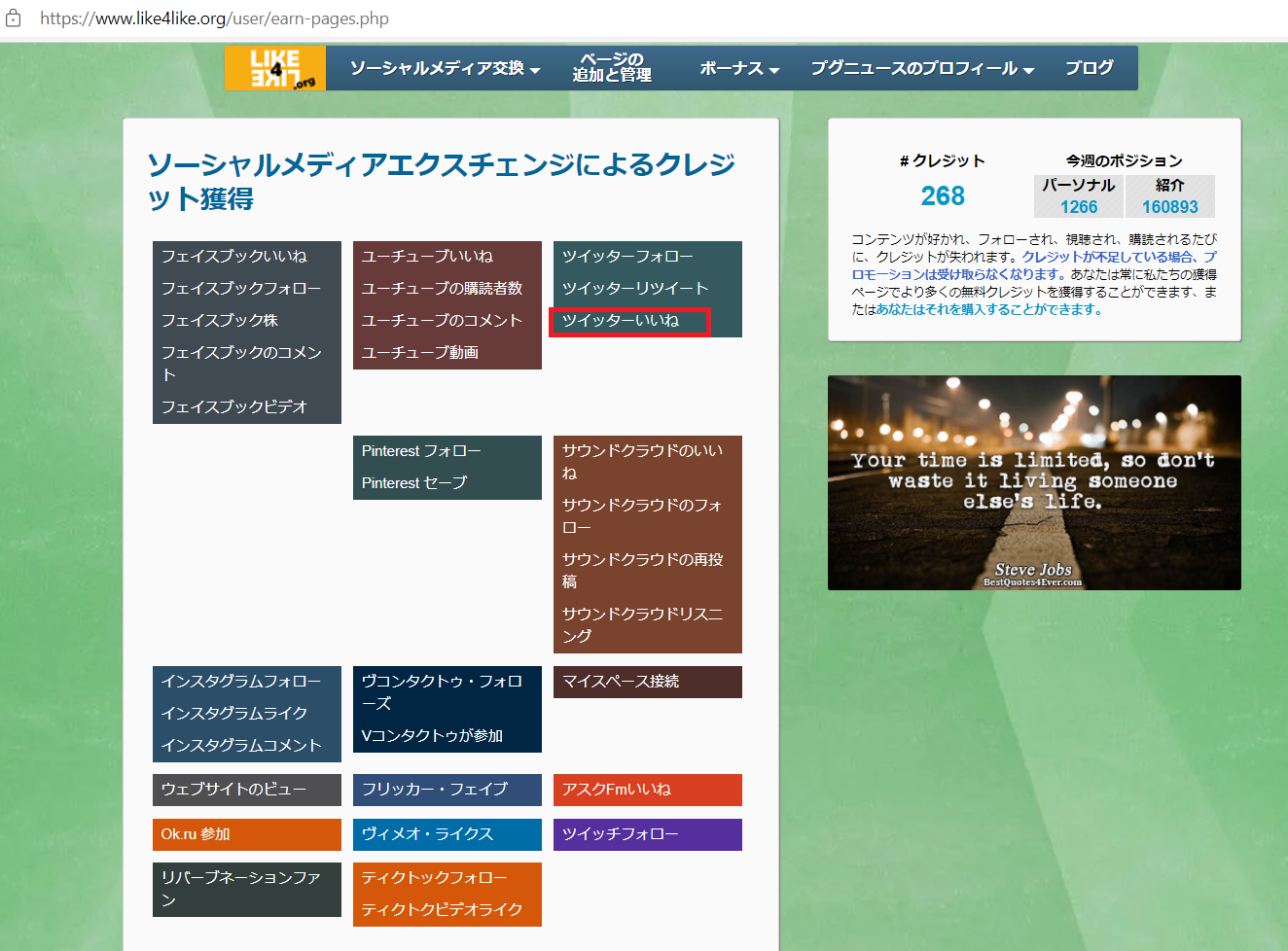1288x951 pixels.
Task: Open サウンドクラウドリスニング link
Action: 642,624
